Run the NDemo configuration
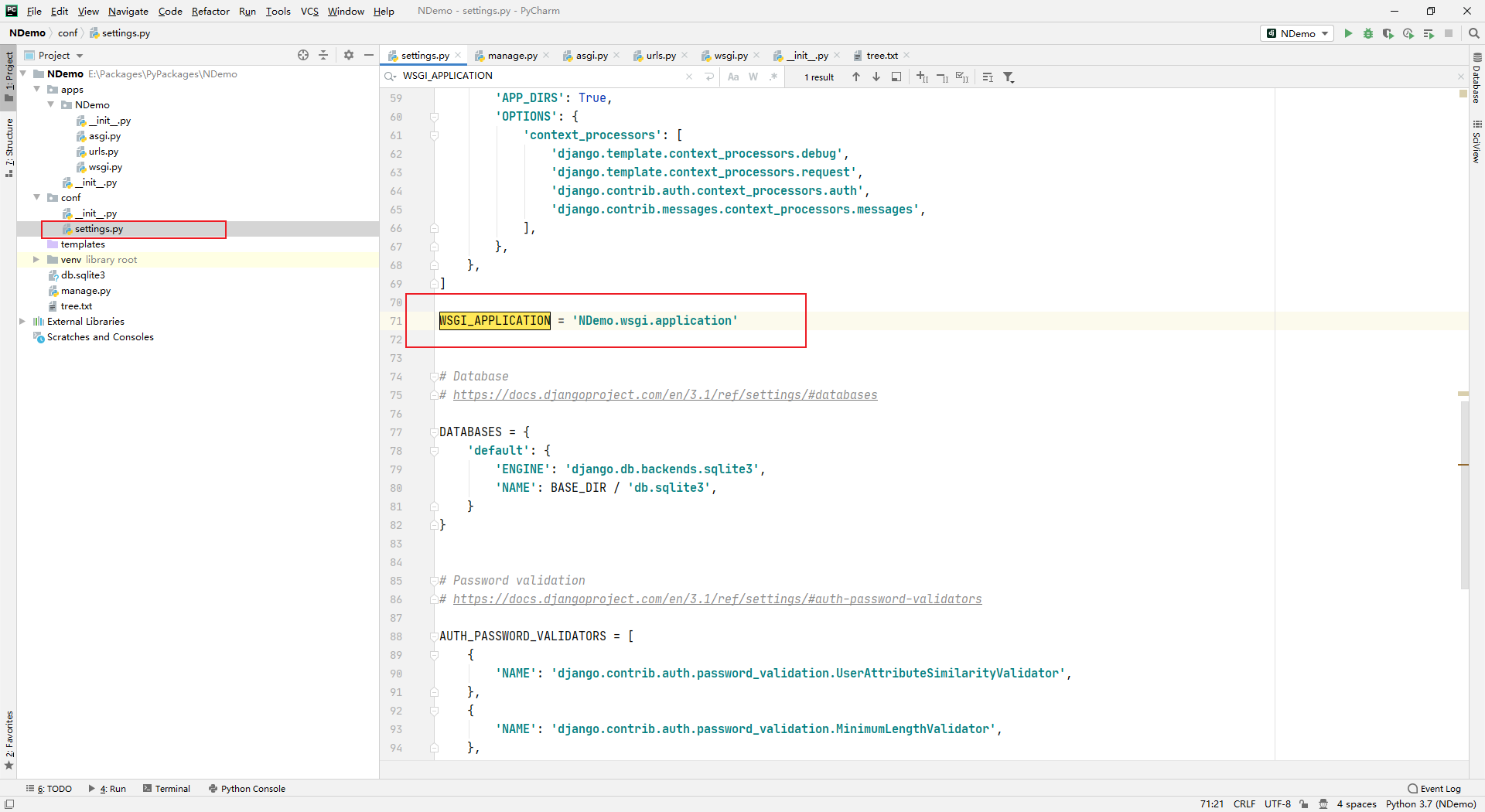The width and height of the screenshot is (1485, 812). pos(1348,33)
